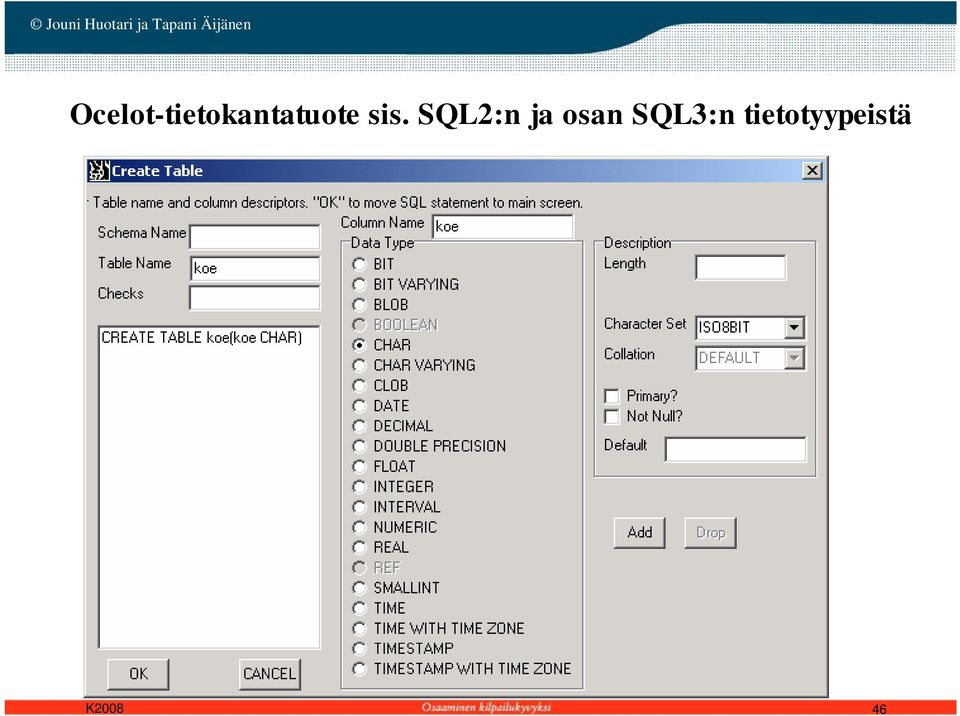The image size is (960, 716).
Task: Select the REAL data type
Action: (x=359, y=548)
